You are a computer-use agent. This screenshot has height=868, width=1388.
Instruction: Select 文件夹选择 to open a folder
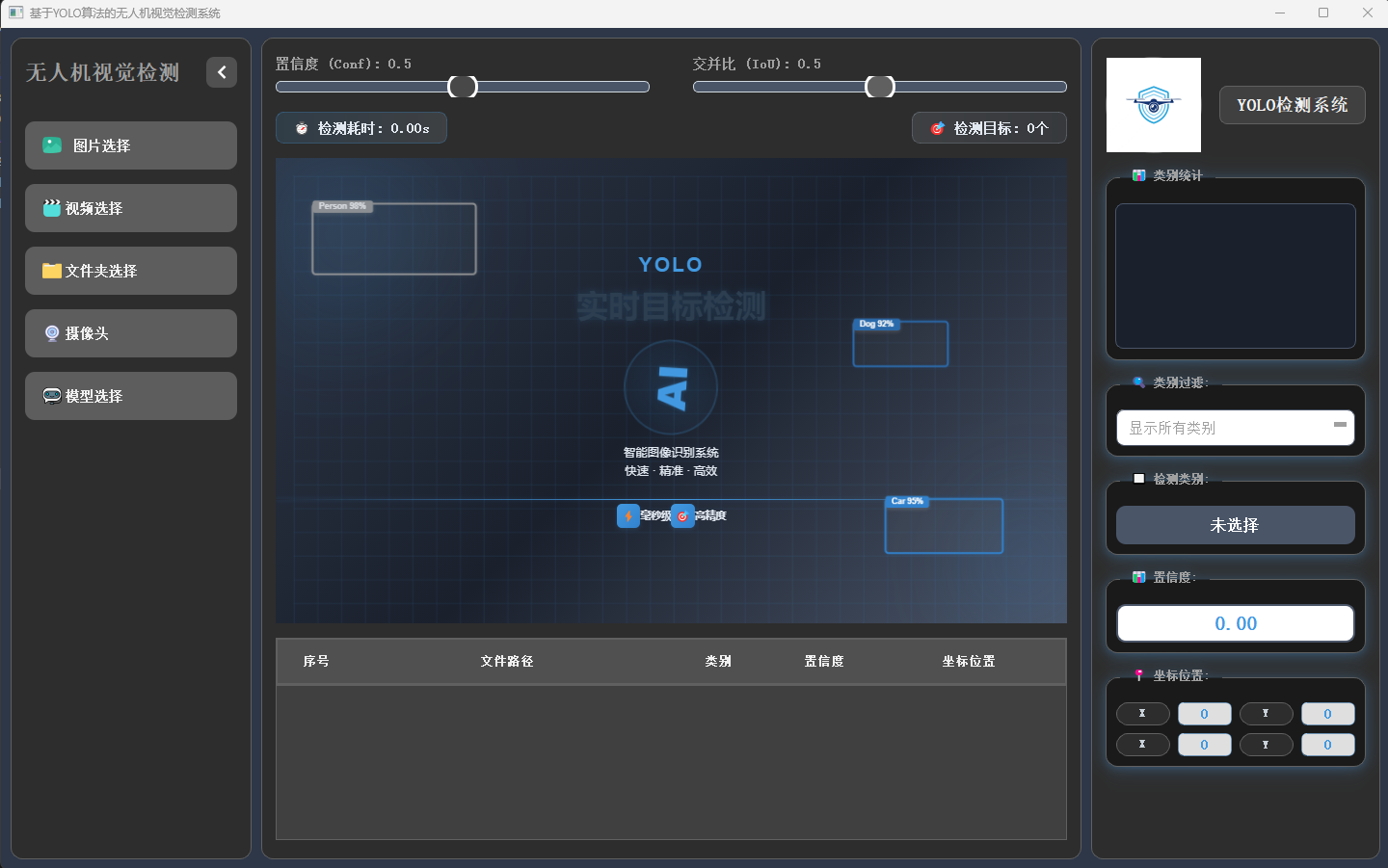tap(131, 271)
